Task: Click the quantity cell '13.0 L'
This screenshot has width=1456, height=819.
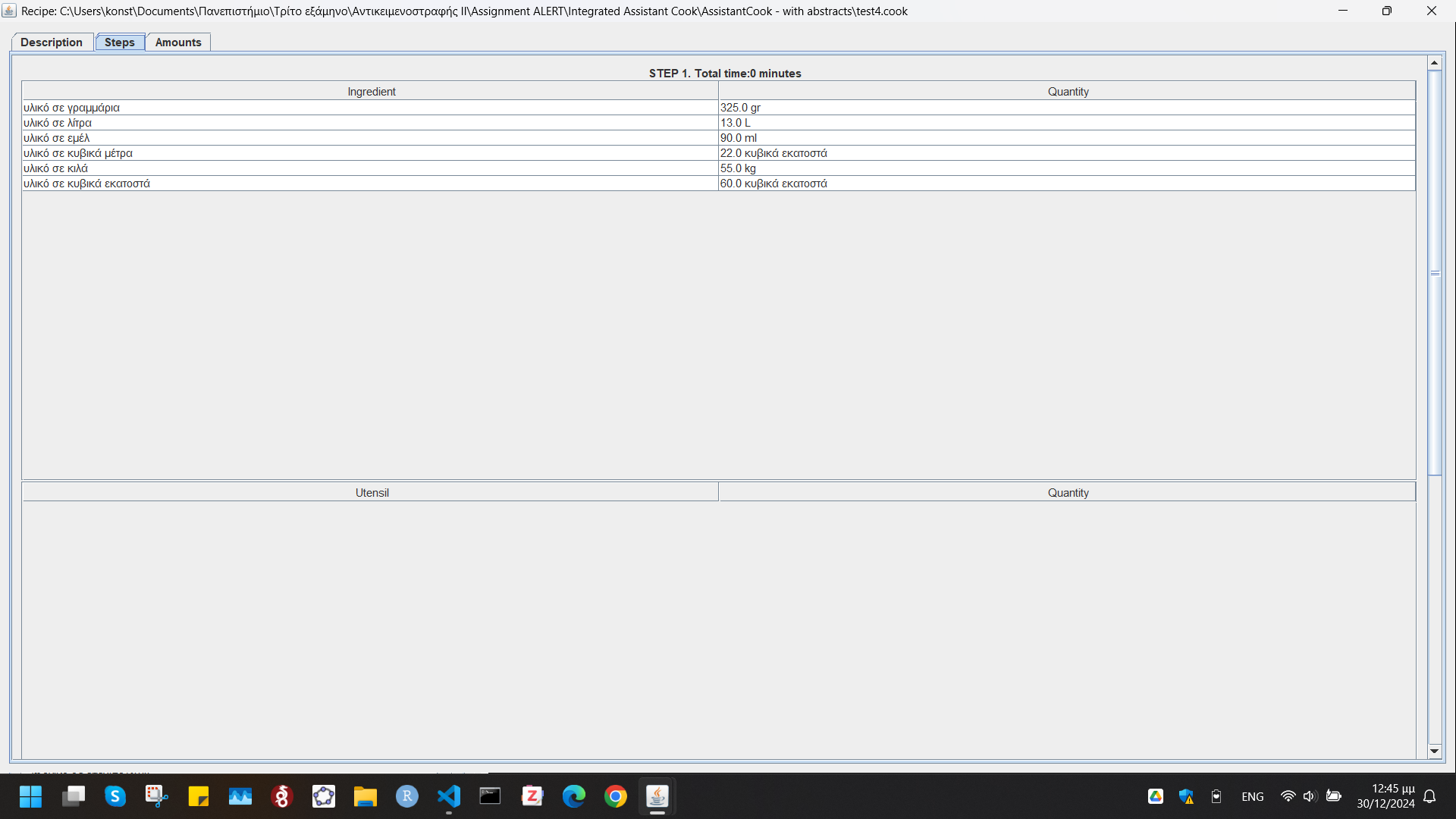Action: pos(1067,123)
